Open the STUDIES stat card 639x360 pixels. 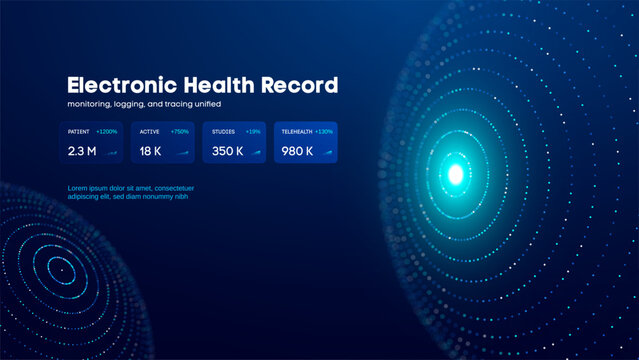pos(234,142)
